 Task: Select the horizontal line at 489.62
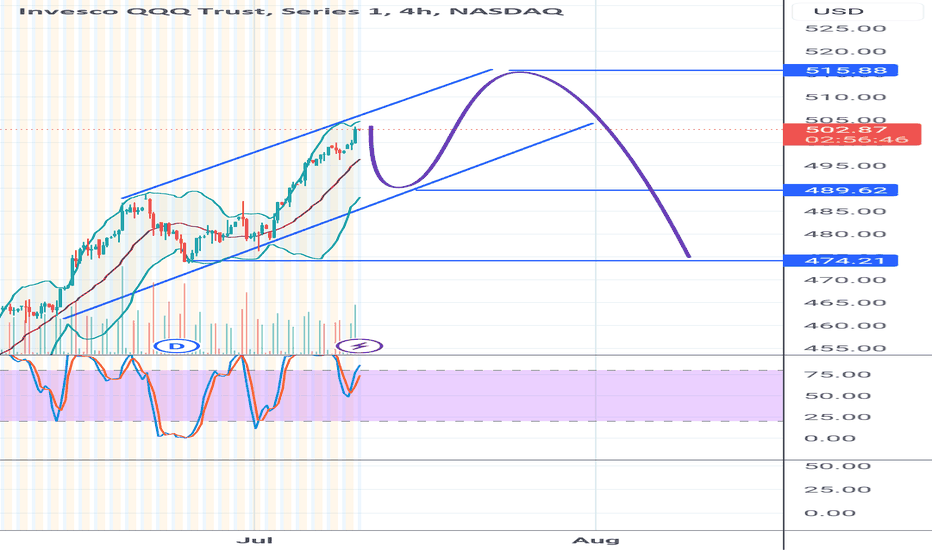(x=599, y=190)
